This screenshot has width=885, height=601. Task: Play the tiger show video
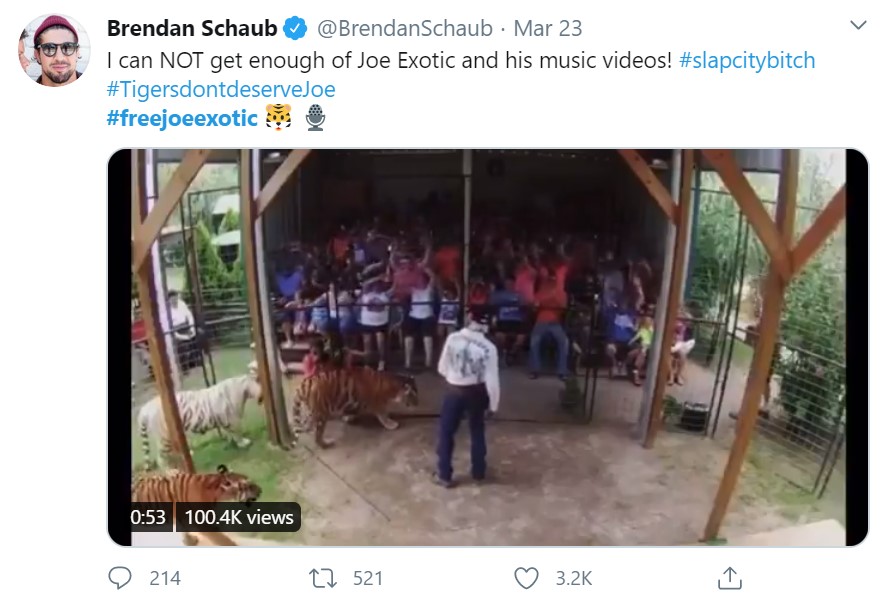pos(488,347)
